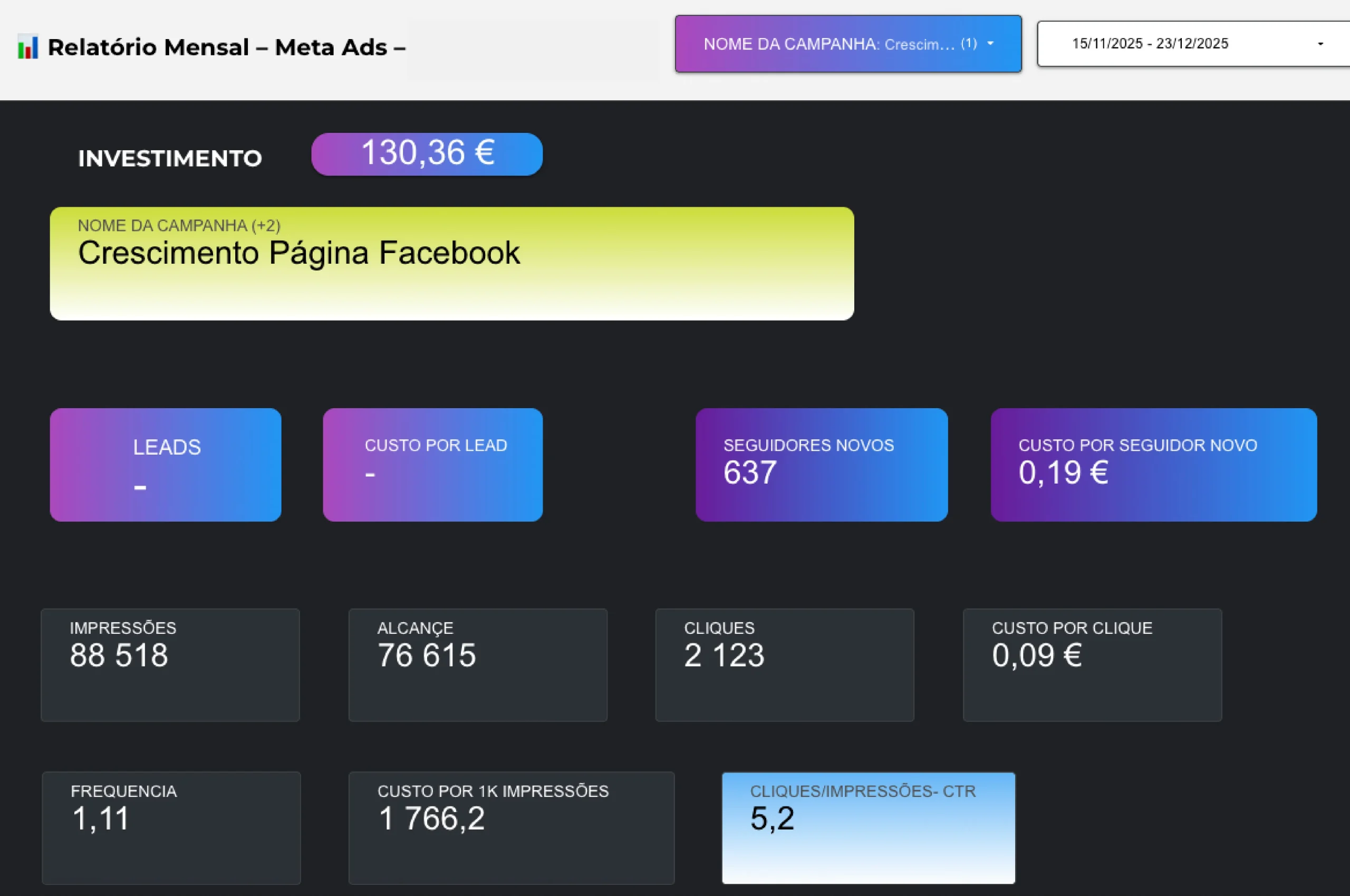Screen dimensions: 1350x896
Task: Click the campaign filter dropdown arrow
Action: (x=990, y=43)
